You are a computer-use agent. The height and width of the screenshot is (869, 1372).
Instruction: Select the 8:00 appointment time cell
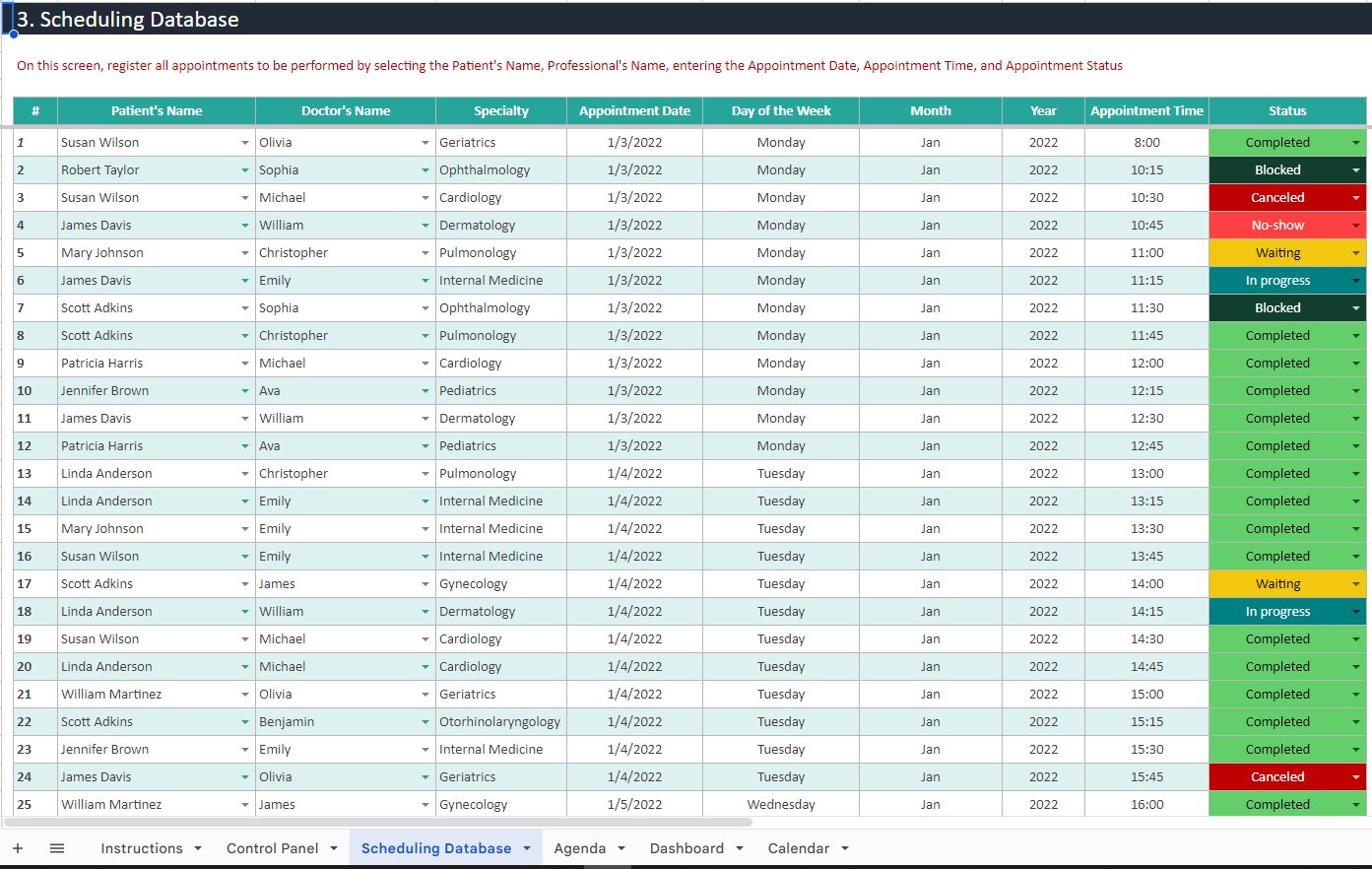click(x=1146, y=143)
